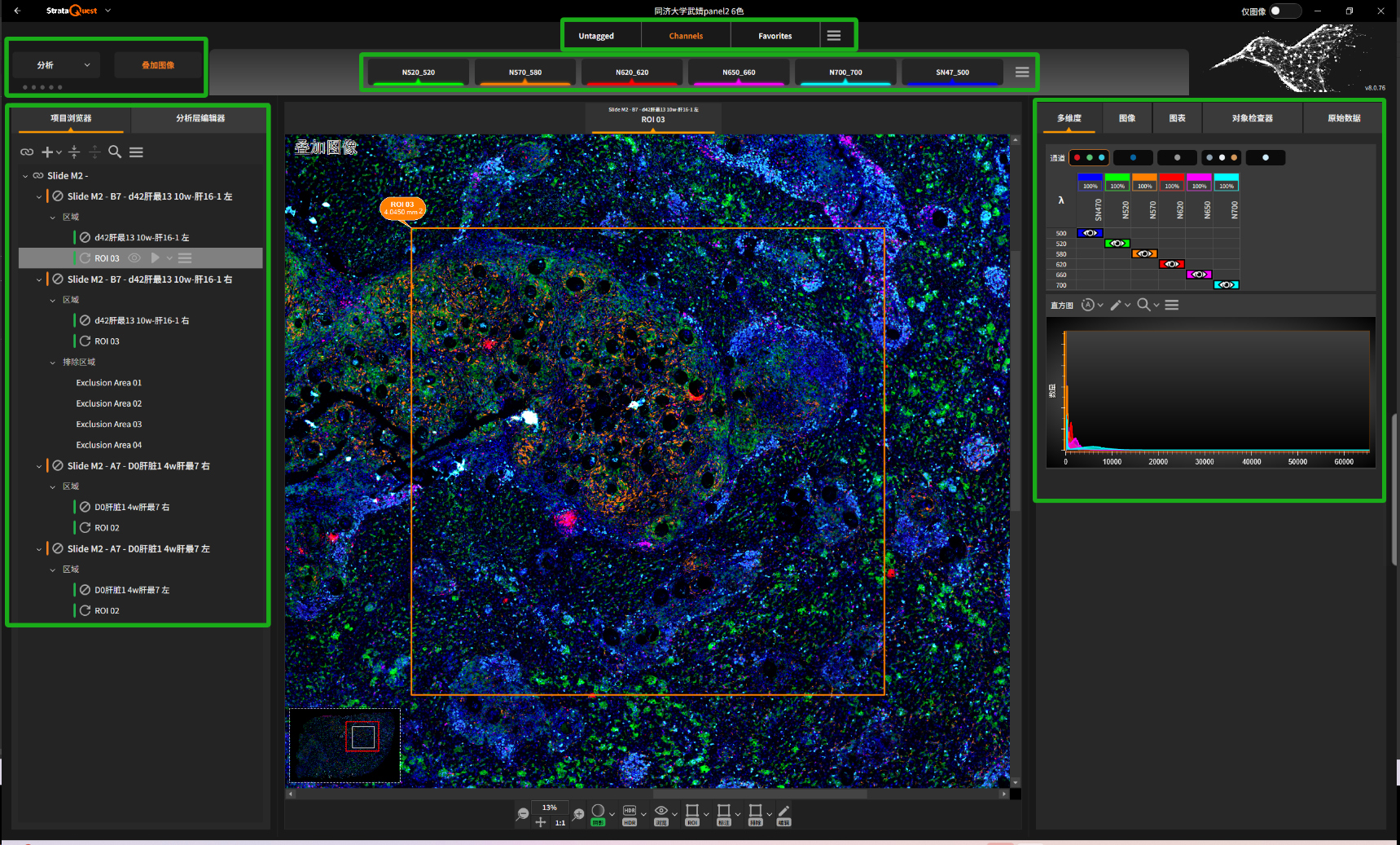Open the histogram hamburger menu icon

[x=1171, y=305]
